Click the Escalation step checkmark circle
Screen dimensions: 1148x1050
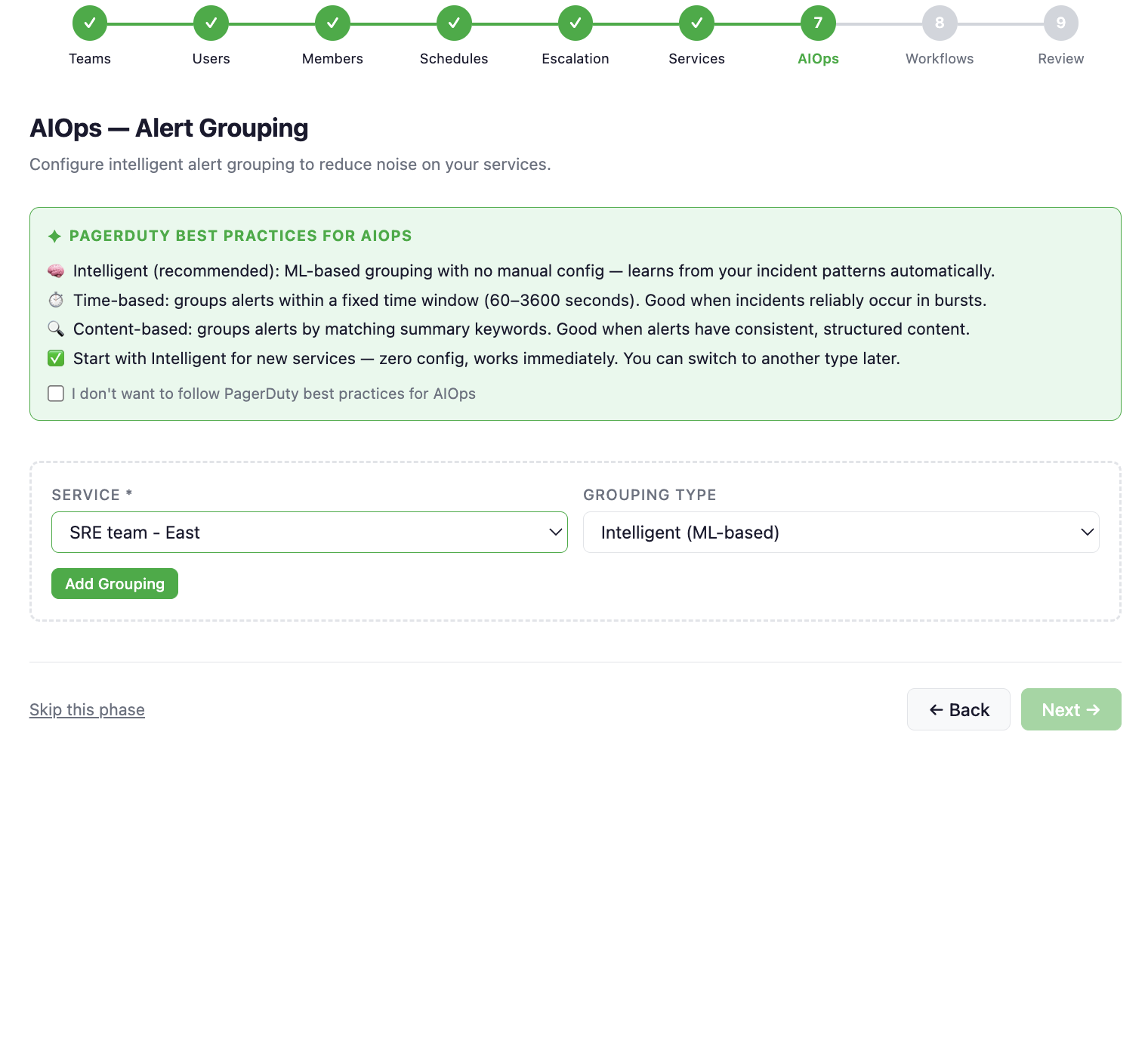pyautogui.click(x=576, y=23)
